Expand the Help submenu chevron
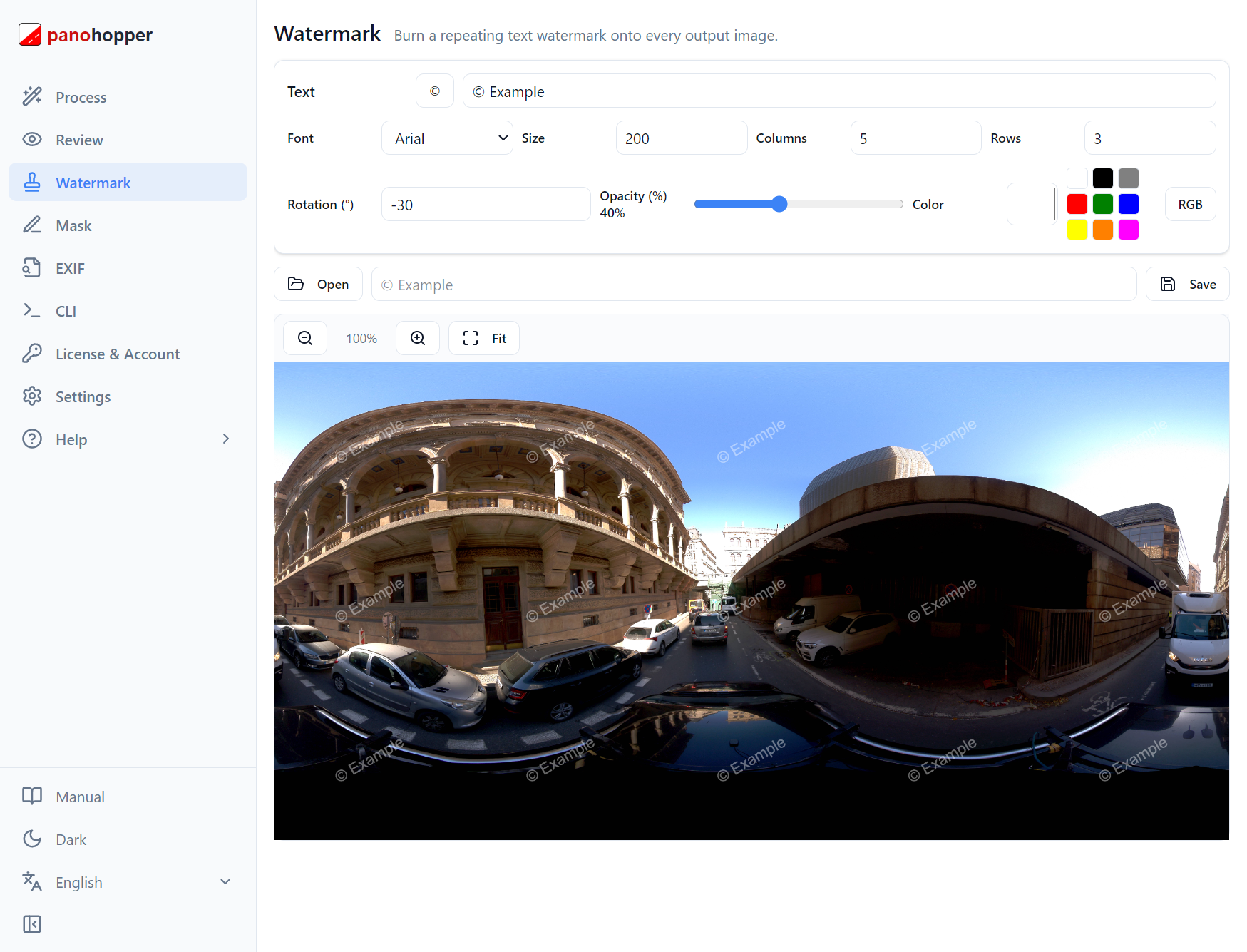The width and height of the screenshot is (1247, 952). click(x=226, y=439)
